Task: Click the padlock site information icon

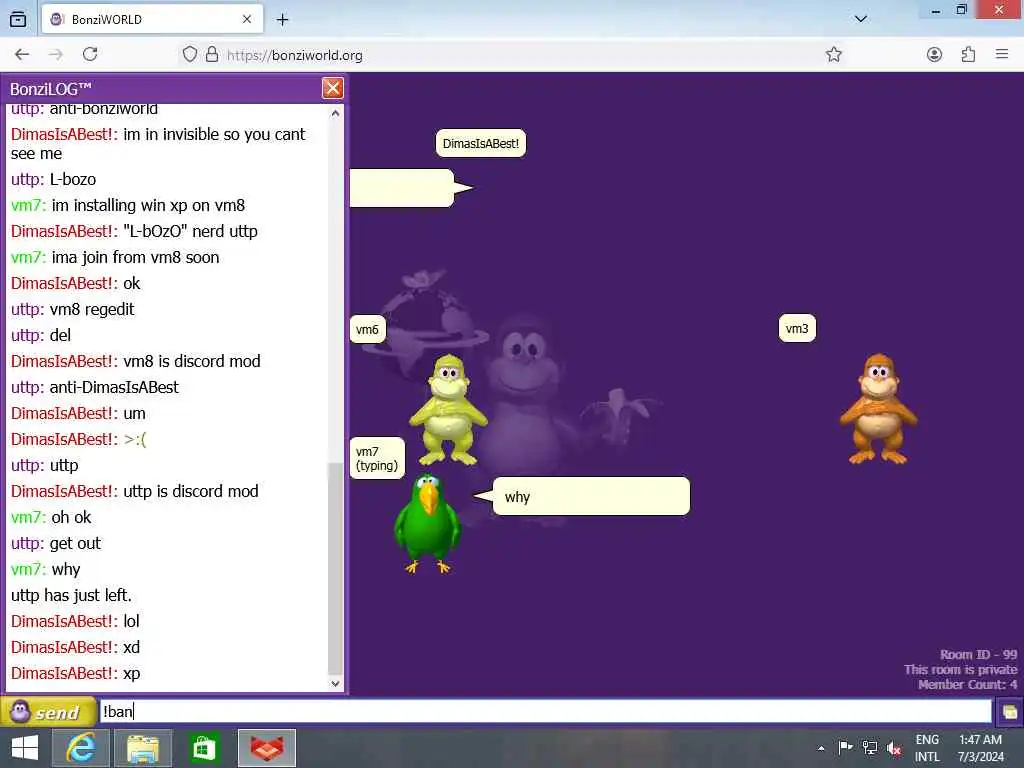Action: (x=212, y=54)
